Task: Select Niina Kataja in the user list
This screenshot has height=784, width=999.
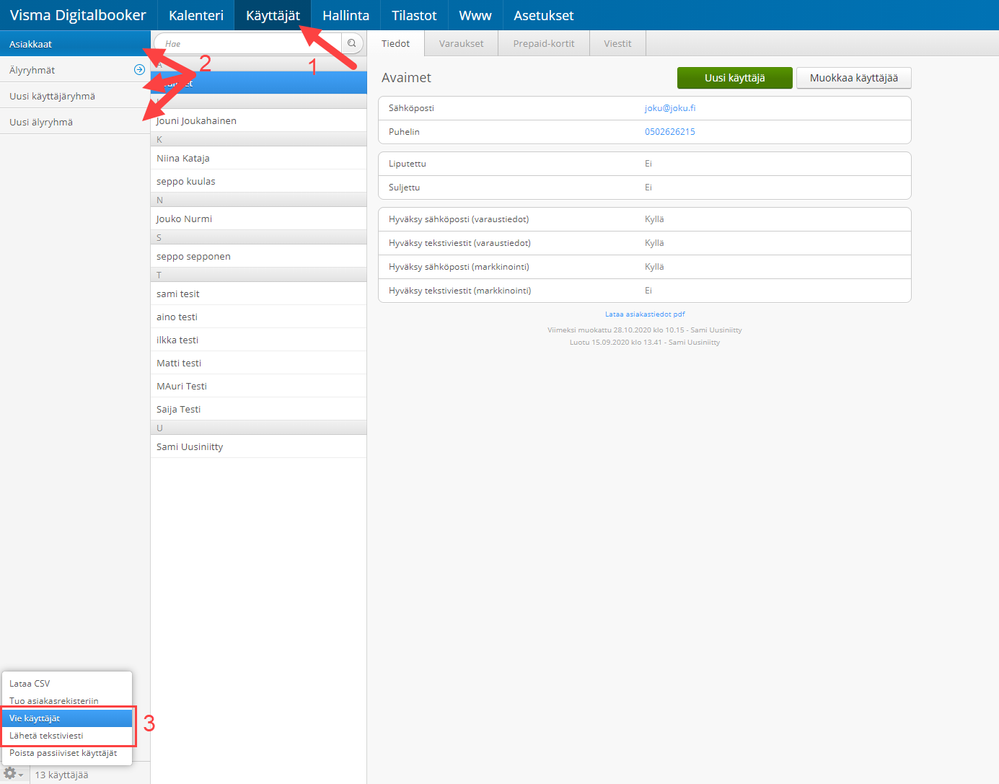Action: pyautogui.click(x=259, y=158)
